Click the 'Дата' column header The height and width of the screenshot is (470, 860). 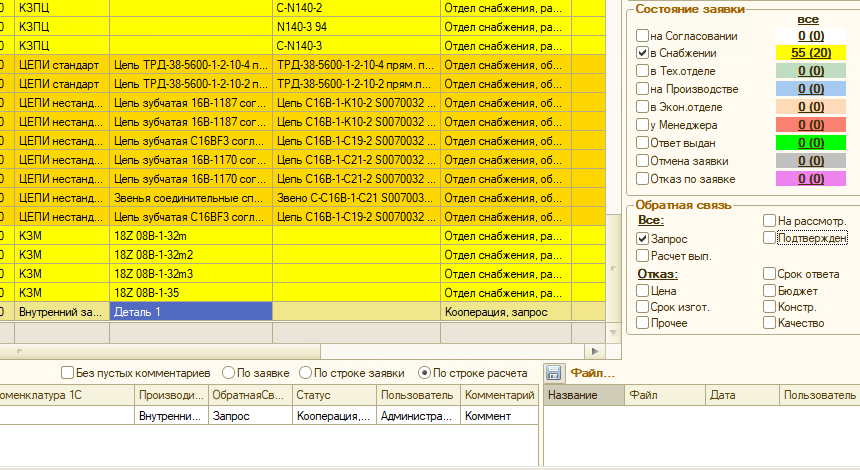pyautogui.click(x=742, y=395)
